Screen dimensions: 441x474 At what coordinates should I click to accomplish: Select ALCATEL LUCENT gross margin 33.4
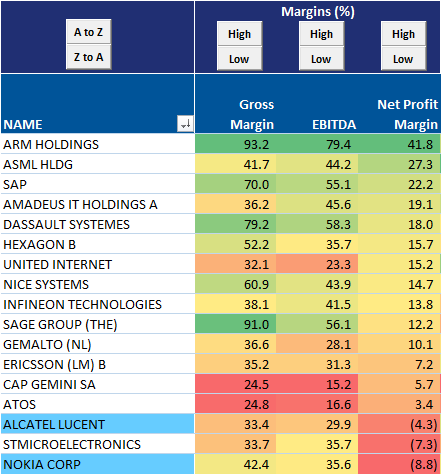[x=235, y=424]
